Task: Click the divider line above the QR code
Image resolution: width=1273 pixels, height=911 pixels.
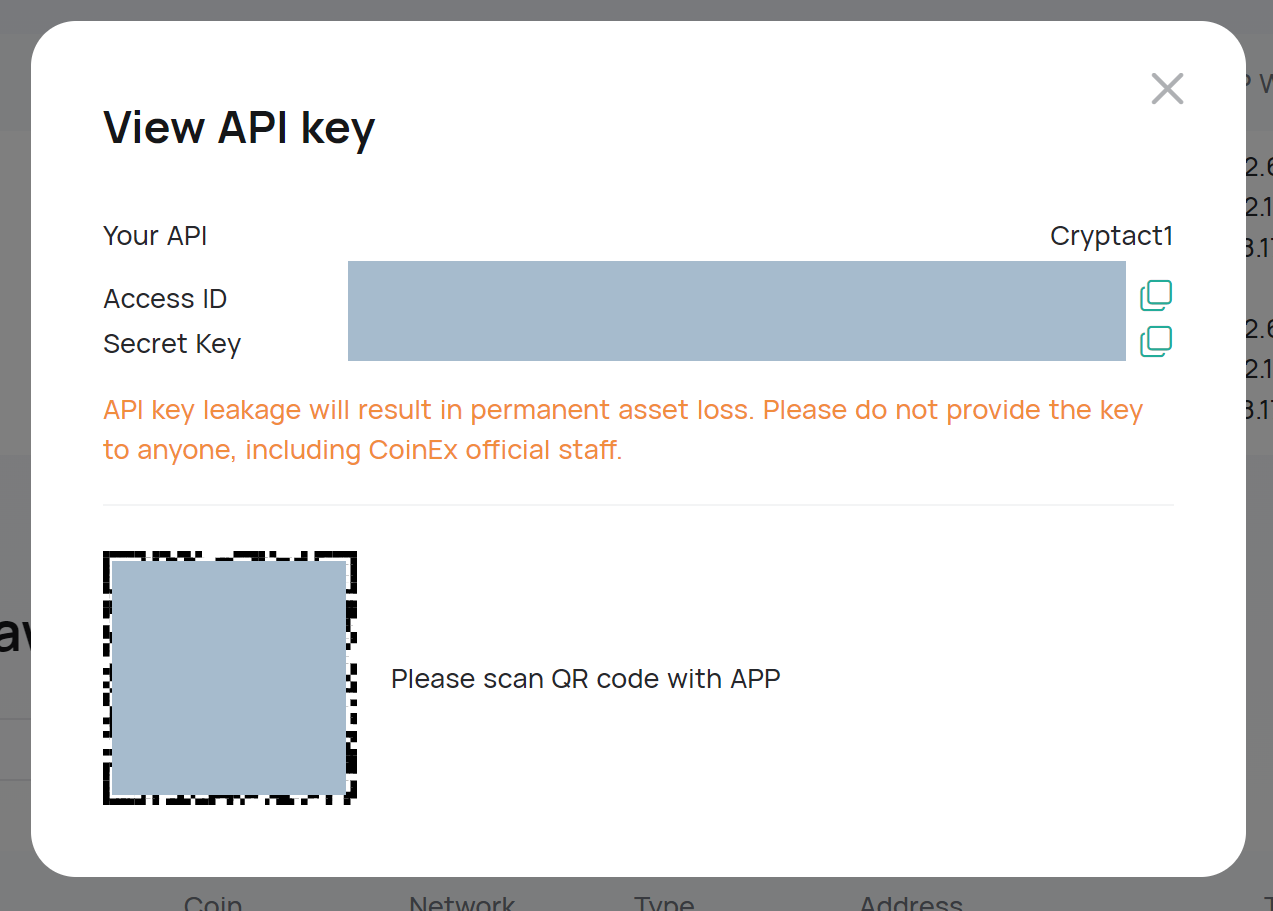Action: (x=638, y=505)
